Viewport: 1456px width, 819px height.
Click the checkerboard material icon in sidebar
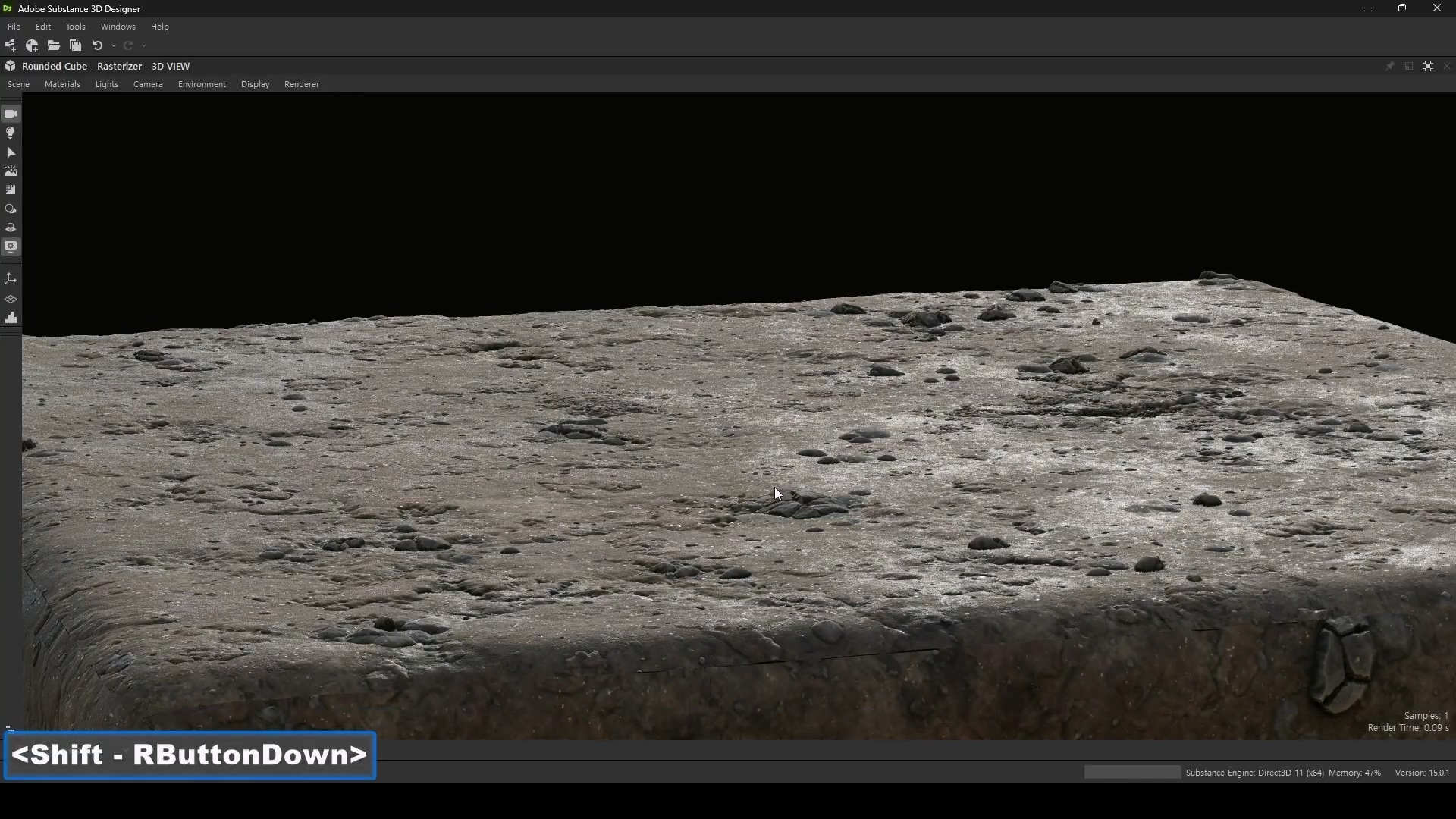[x=11, y=190]
